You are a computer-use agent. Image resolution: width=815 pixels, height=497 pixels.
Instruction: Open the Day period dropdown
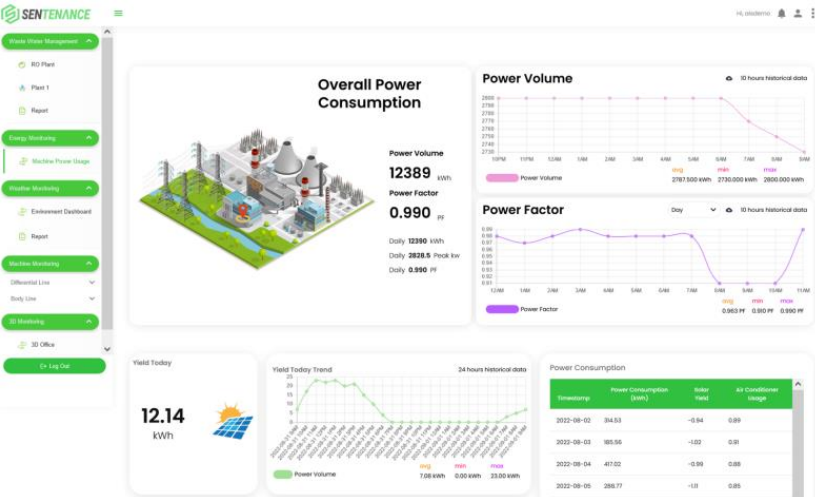(693, 210)
